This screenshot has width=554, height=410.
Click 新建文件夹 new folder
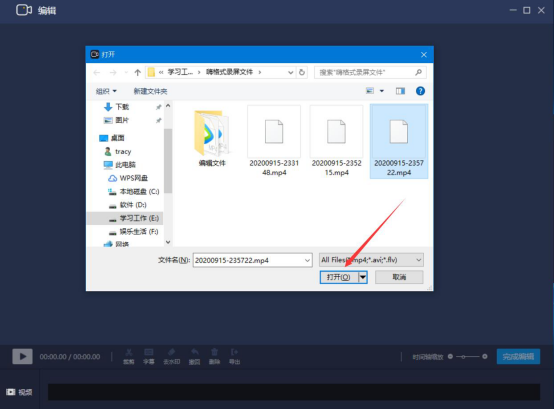pos(150,91)
